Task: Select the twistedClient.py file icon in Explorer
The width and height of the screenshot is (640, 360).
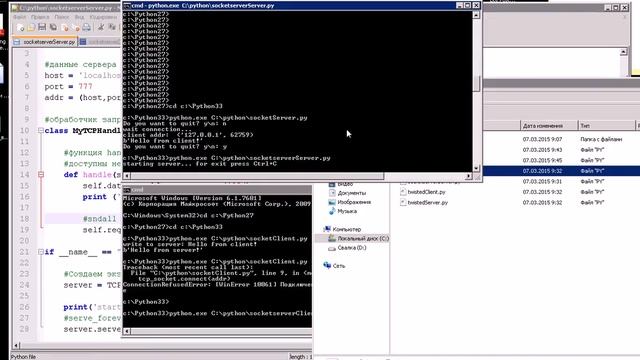Action: point(403,192)
